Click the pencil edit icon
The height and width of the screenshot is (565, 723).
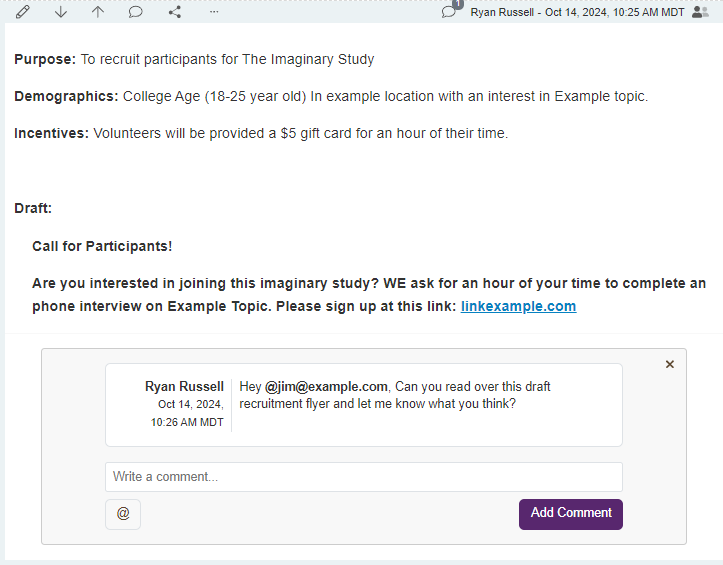pyautogui.click(x=23, y=12)
